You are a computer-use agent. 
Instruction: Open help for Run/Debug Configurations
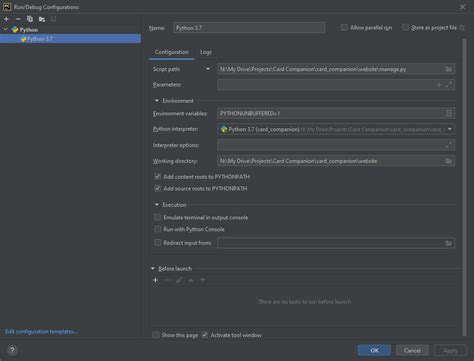tap(12, 350)
